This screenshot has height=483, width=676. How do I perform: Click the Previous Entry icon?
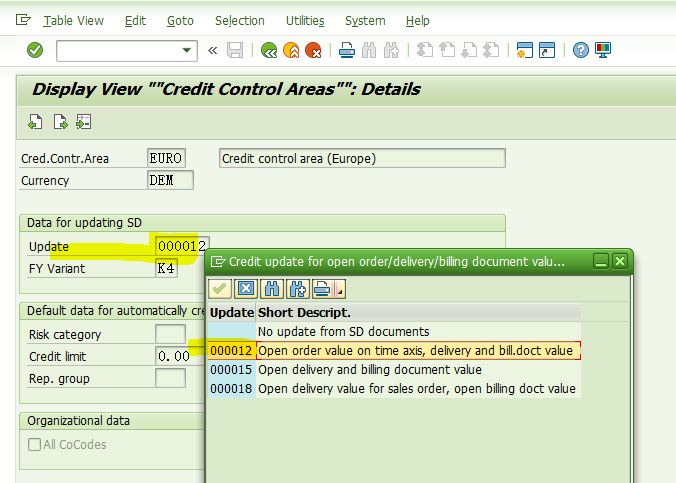point(35,122)
